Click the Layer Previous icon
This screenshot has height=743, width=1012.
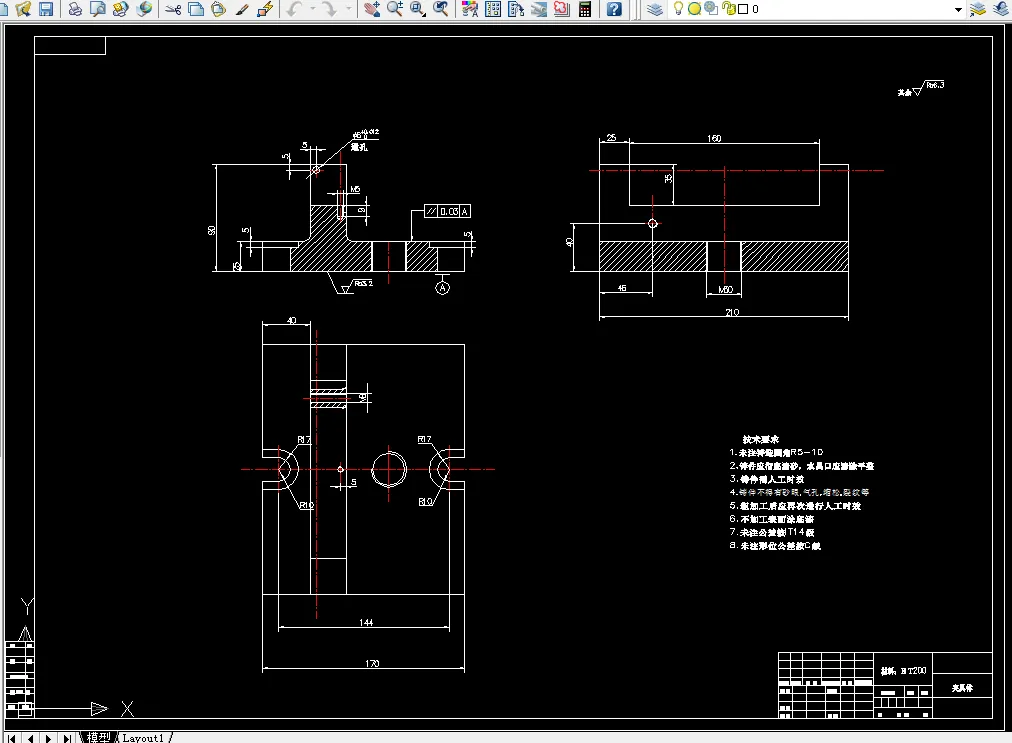[x=1001, y=9]
